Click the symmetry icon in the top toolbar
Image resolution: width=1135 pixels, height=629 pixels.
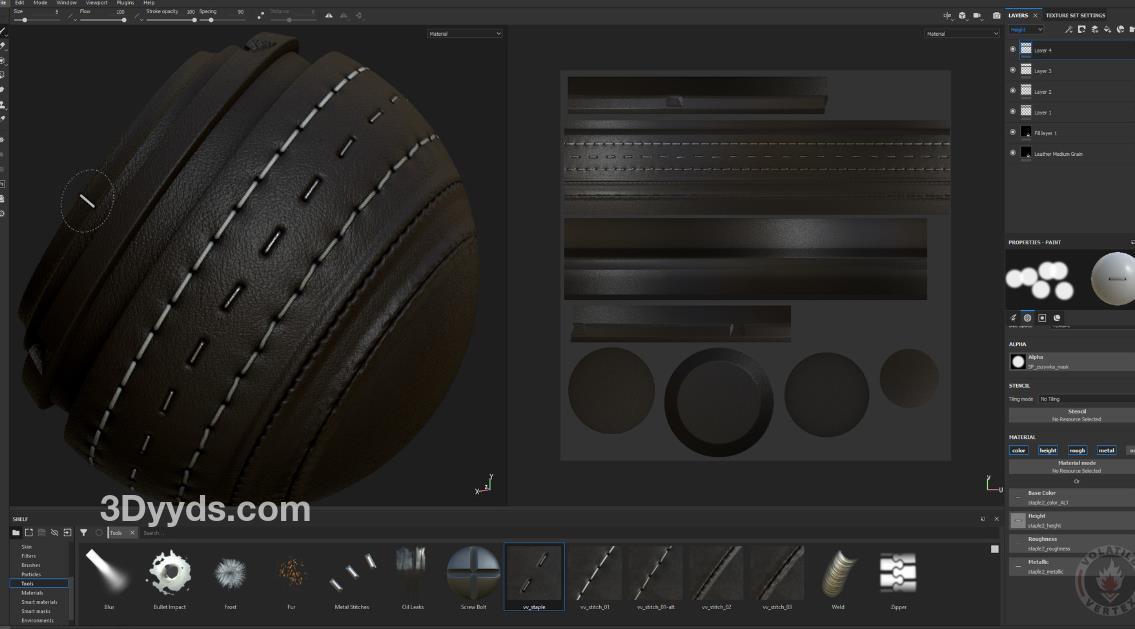pos(330,16)
